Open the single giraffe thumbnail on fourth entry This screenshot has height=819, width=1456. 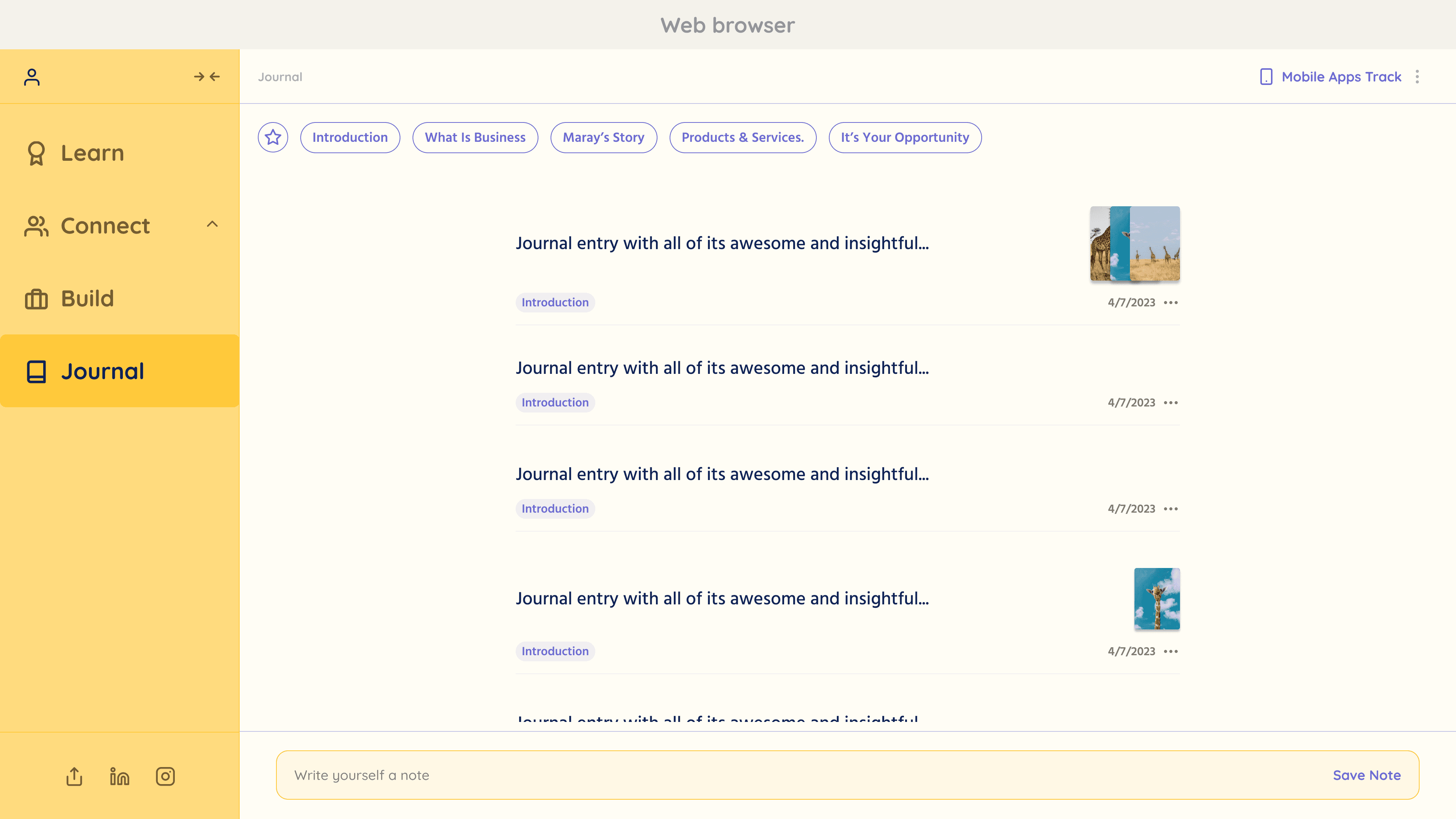pyautogui.click(x=1157, y=599)
